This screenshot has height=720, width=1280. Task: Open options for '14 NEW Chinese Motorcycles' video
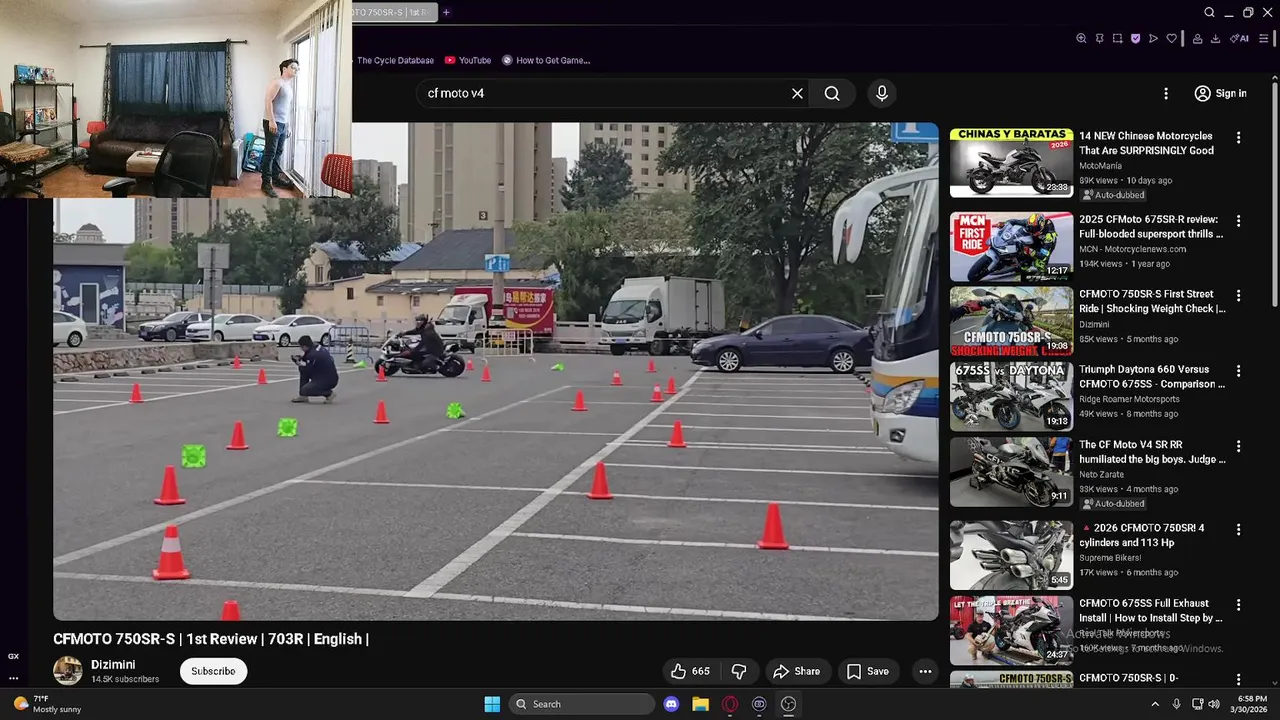[x=1238, y=137]
